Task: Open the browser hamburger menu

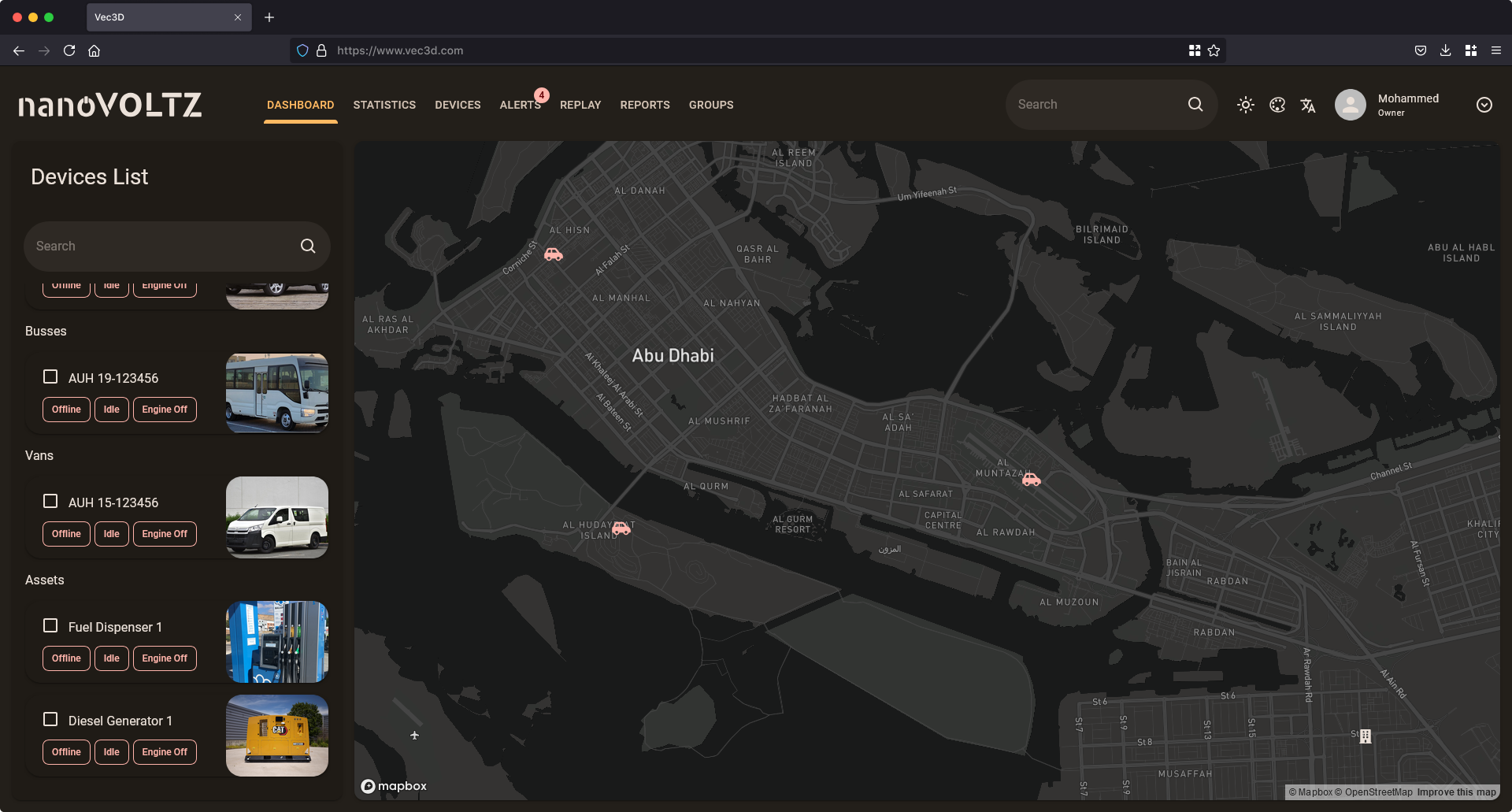Action: [x=1495, y=50]
